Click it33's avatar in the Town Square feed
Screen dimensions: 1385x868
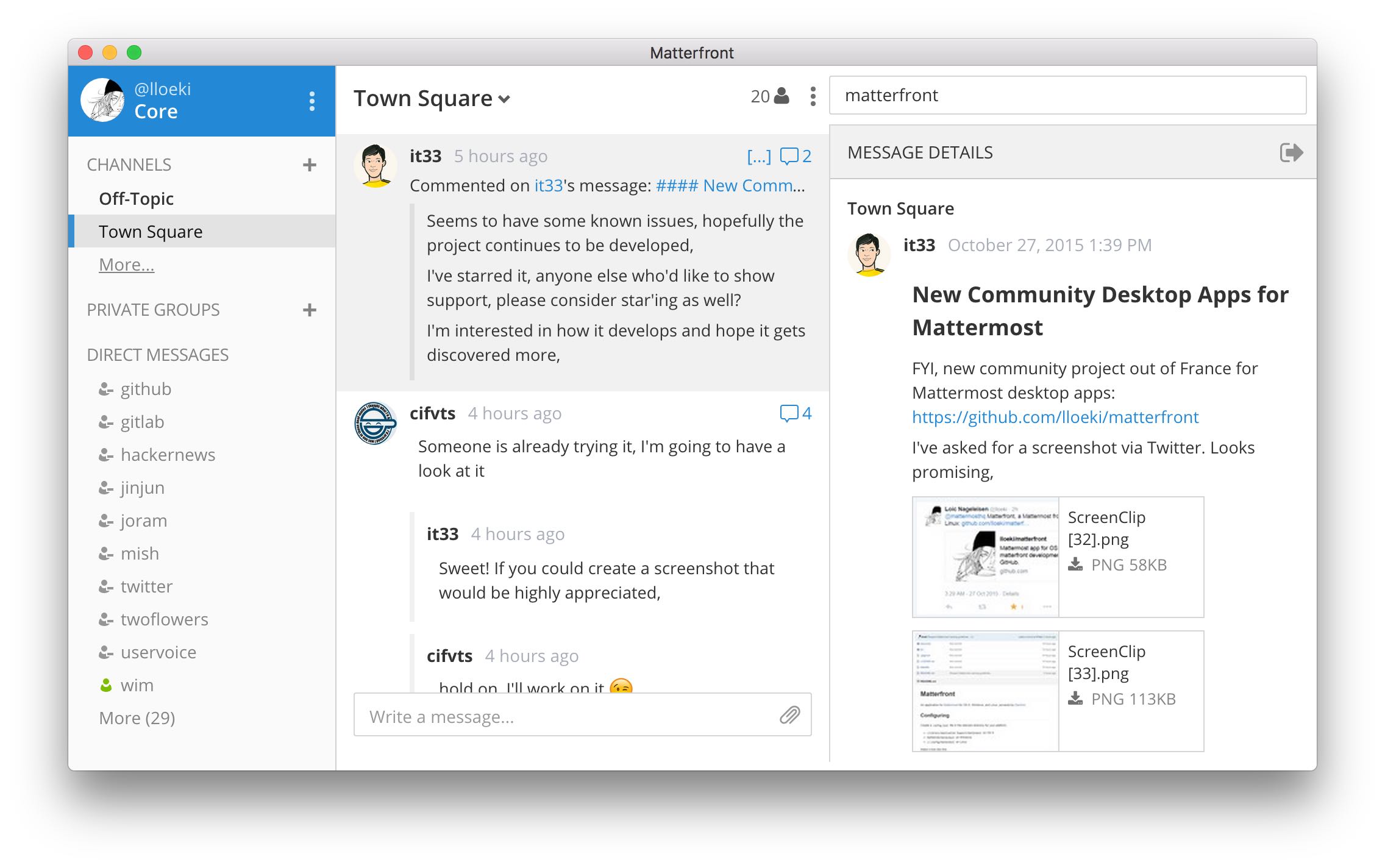376,166
